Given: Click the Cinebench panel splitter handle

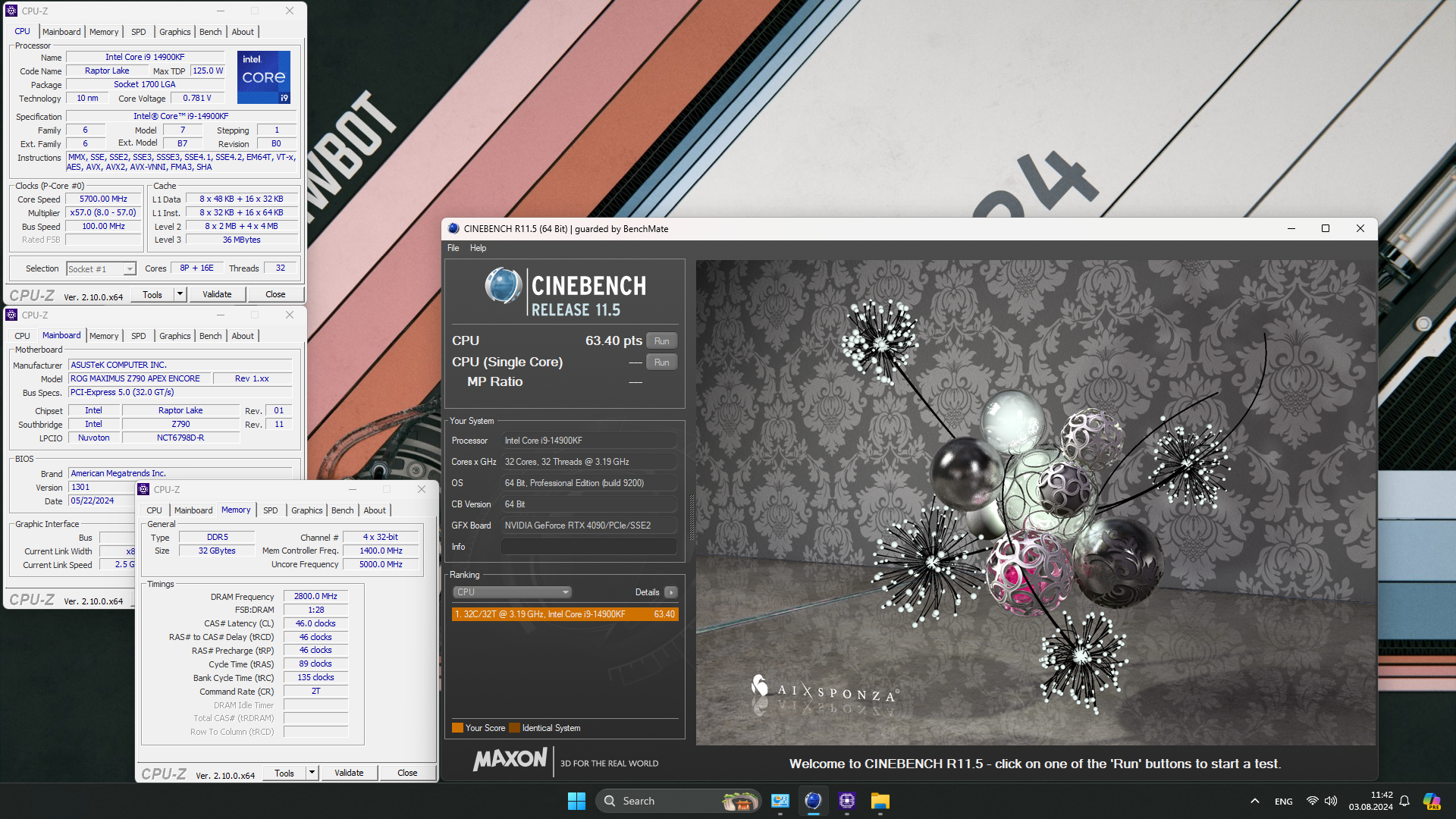Looking at the screenshot, I should 691,517.
